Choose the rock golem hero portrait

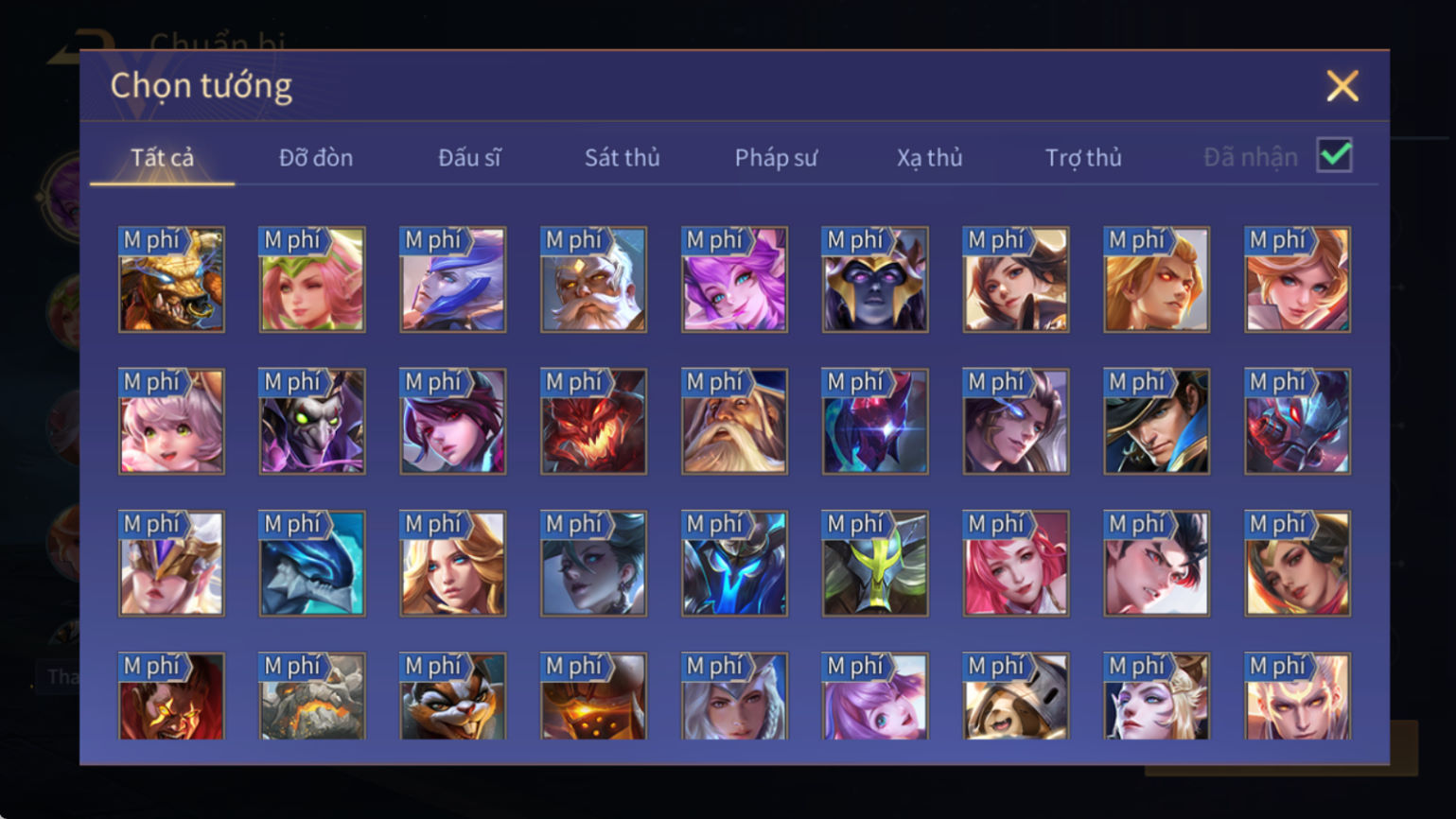[312, 696]
